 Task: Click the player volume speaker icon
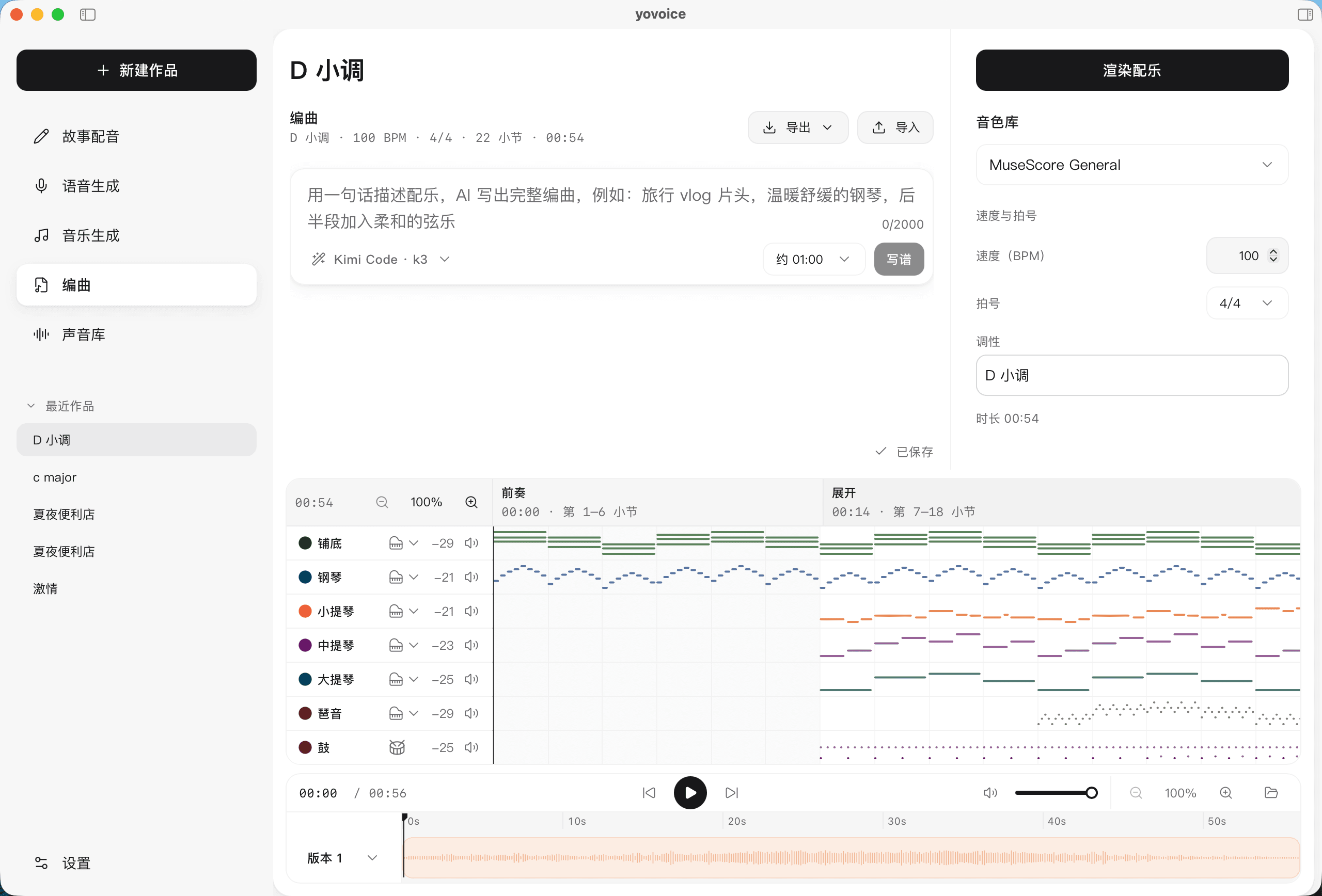click(990, 793)
